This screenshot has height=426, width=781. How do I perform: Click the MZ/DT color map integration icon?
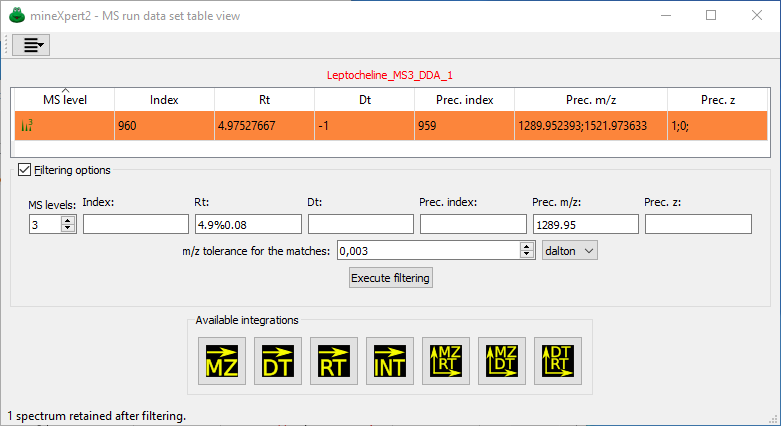click(x=502, y=358)
